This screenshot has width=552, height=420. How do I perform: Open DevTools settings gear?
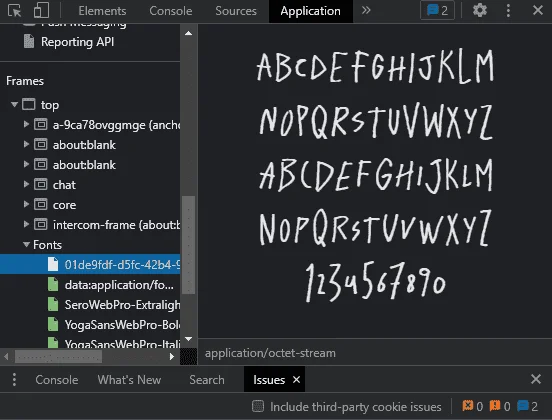479,11
